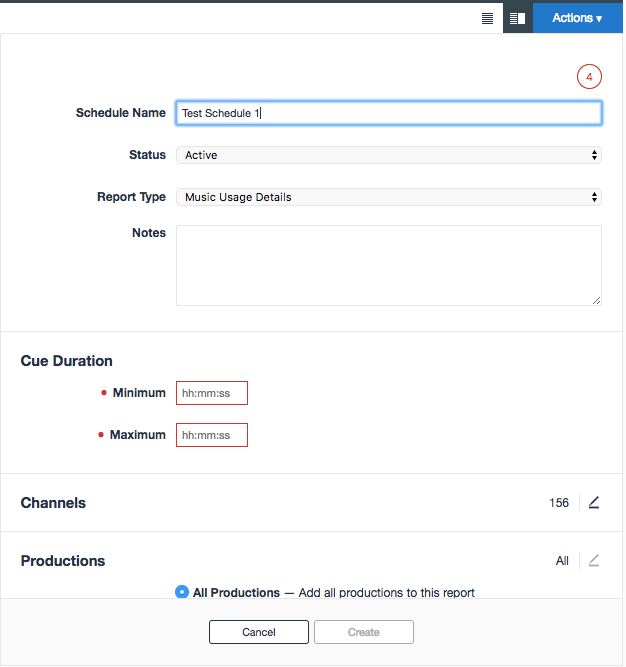Click the Cancel button
626x667 pixels.
point(259,632)
